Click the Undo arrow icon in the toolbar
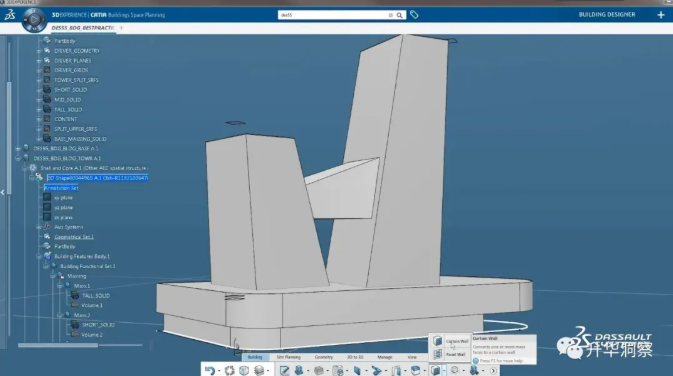Viewport: 673px width, 376px height. click(x=209, y=370)
